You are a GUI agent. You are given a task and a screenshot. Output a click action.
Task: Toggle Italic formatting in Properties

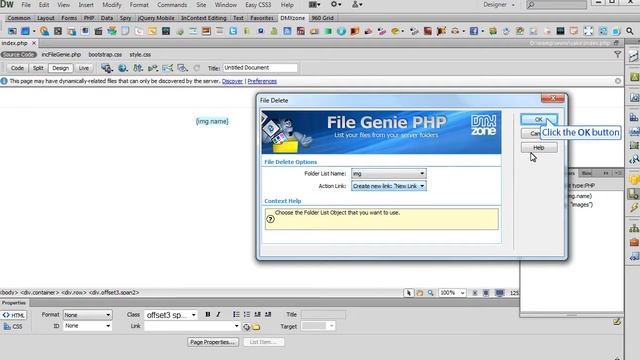click(x=218, y=314)
